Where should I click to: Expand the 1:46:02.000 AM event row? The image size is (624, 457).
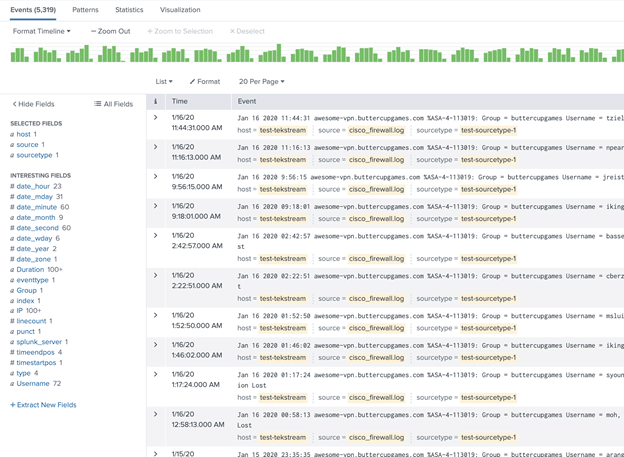156,345
